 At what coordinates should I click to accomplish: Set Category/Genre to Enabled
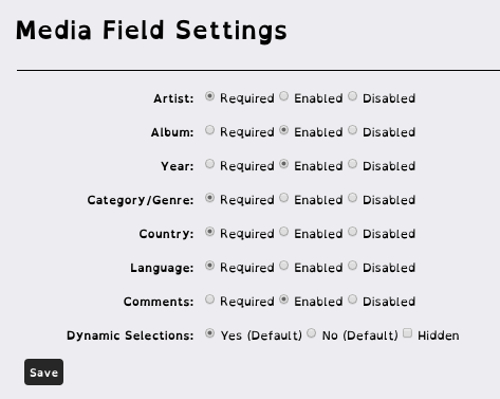point(284,198)
